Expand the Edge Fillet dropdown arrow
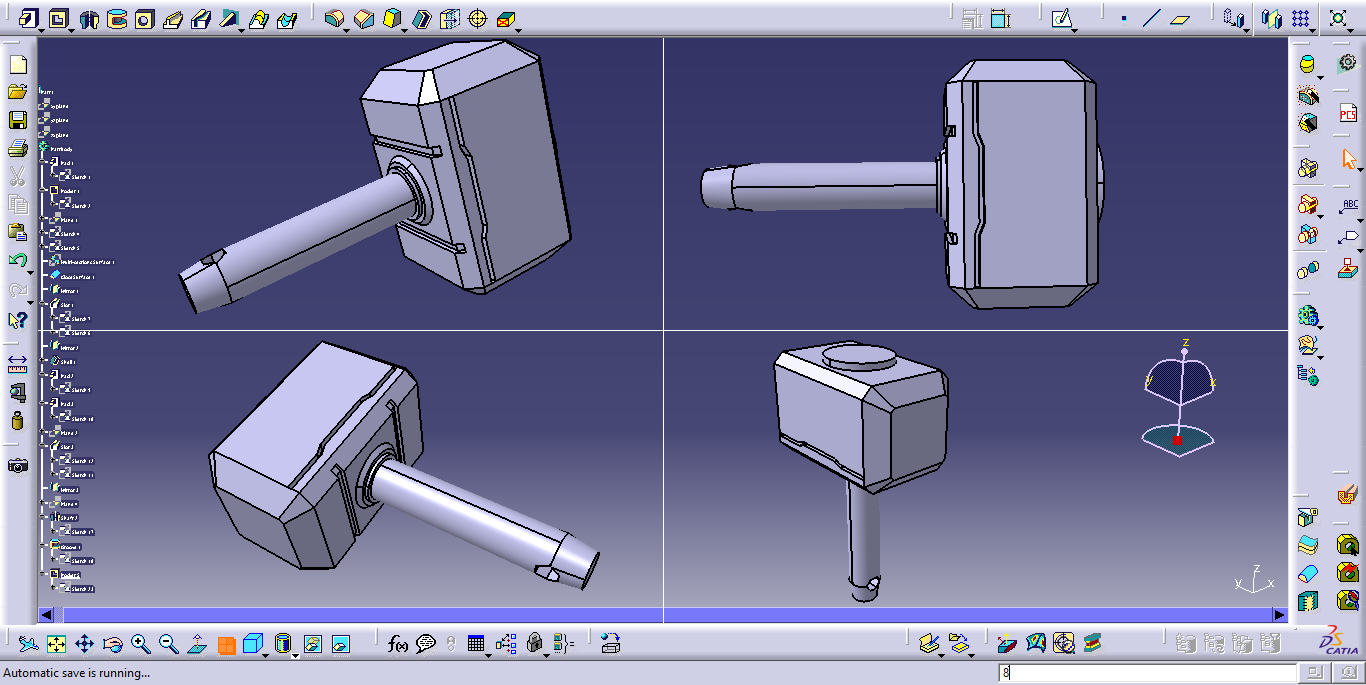Image resolution: width=1366 pixels, height=685 pixels. 347,29
